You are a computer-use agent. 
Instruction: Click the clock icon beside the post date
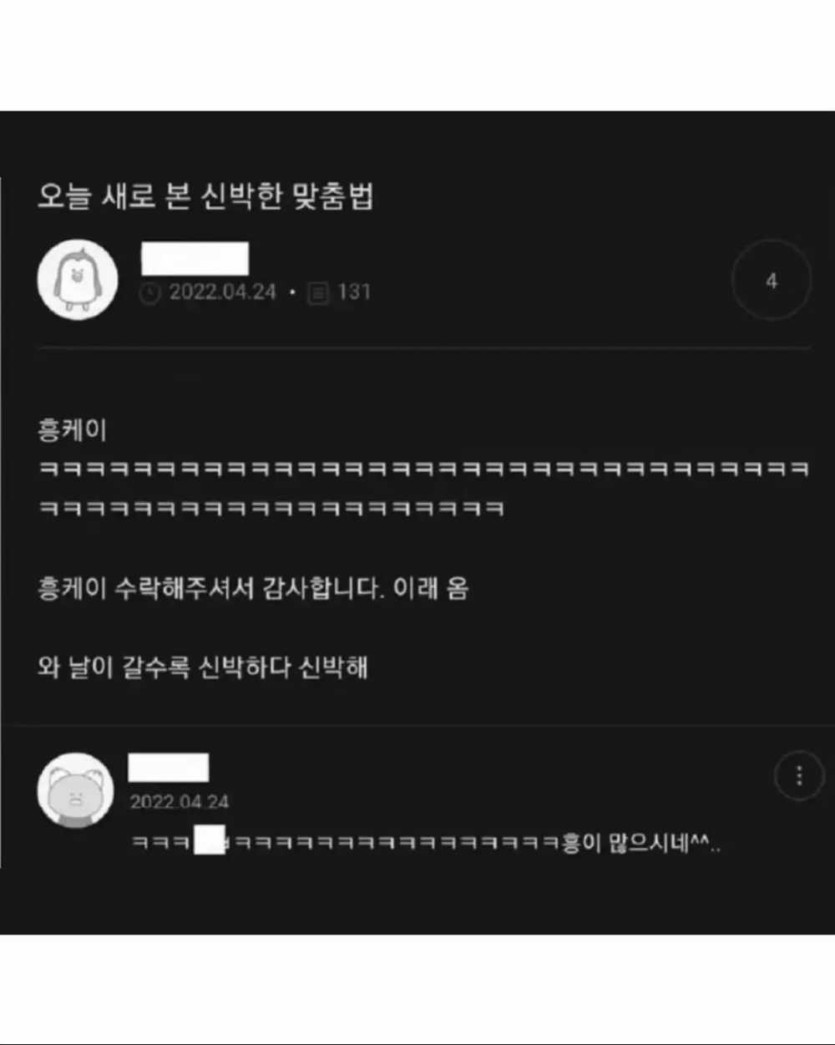(x=149, y=293)
